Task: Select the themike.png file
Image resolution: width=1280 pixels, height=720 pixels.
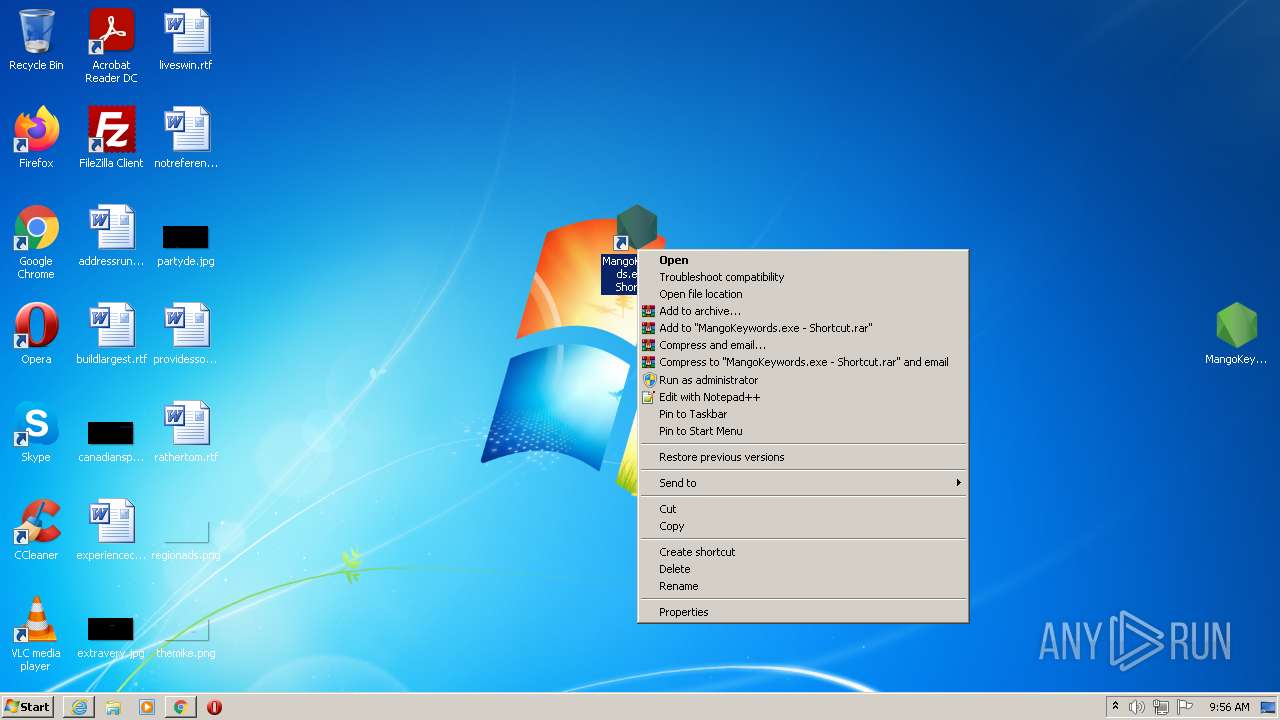Action: (186, 637)
